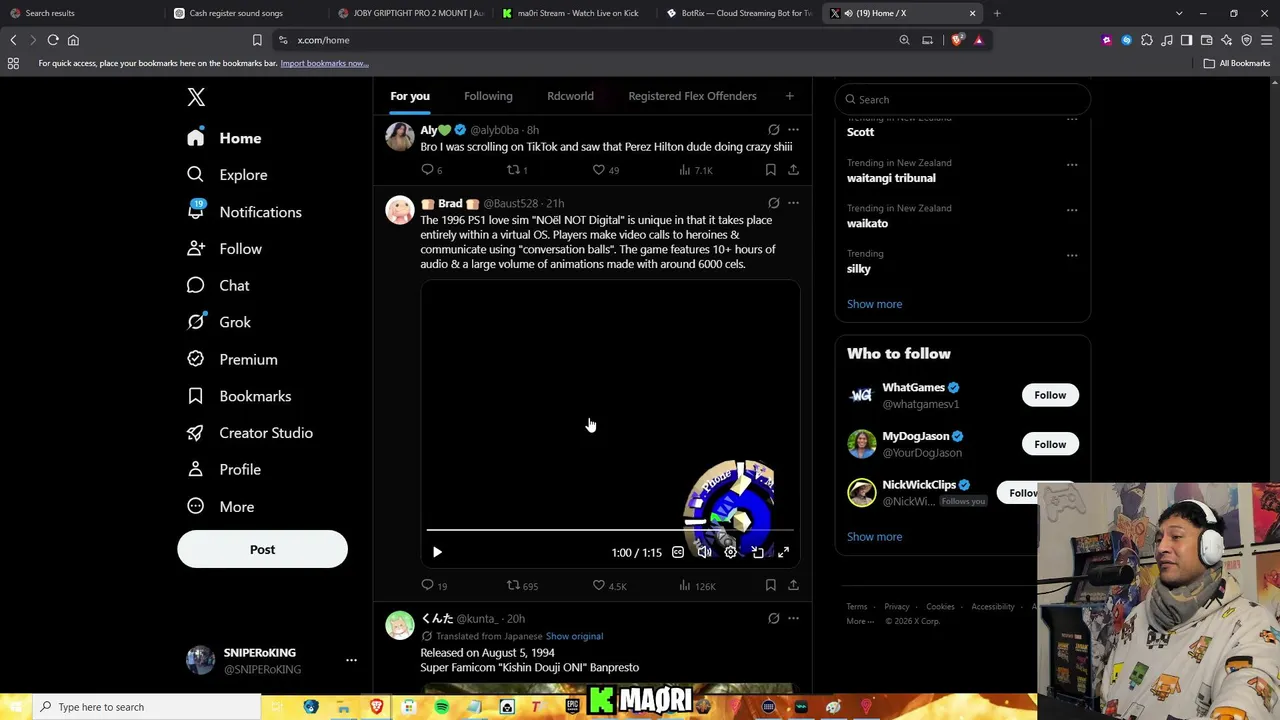The height and width of the screenshot is (720, 1280).
Task: Open options for the waitangi tribunal trend
Action: [x=1072, y=165]
